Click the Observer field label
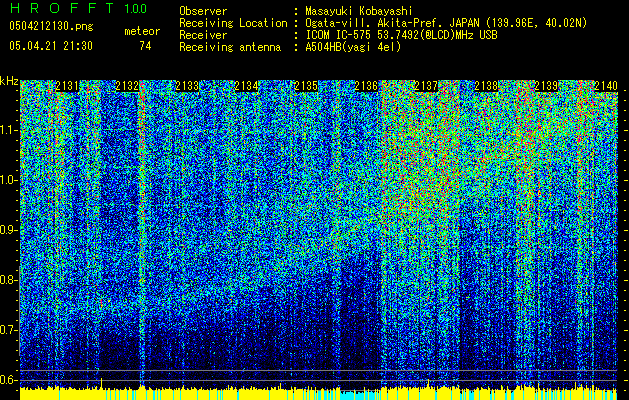The width and height of the screenshot is (629, 400). pos(203,11)
